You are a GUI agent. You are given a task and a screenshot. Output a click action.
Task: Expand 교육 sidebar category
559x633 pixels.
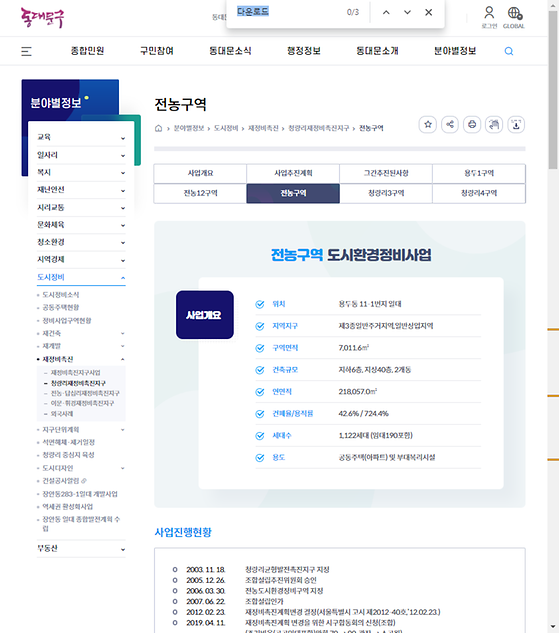pos(81,137)
